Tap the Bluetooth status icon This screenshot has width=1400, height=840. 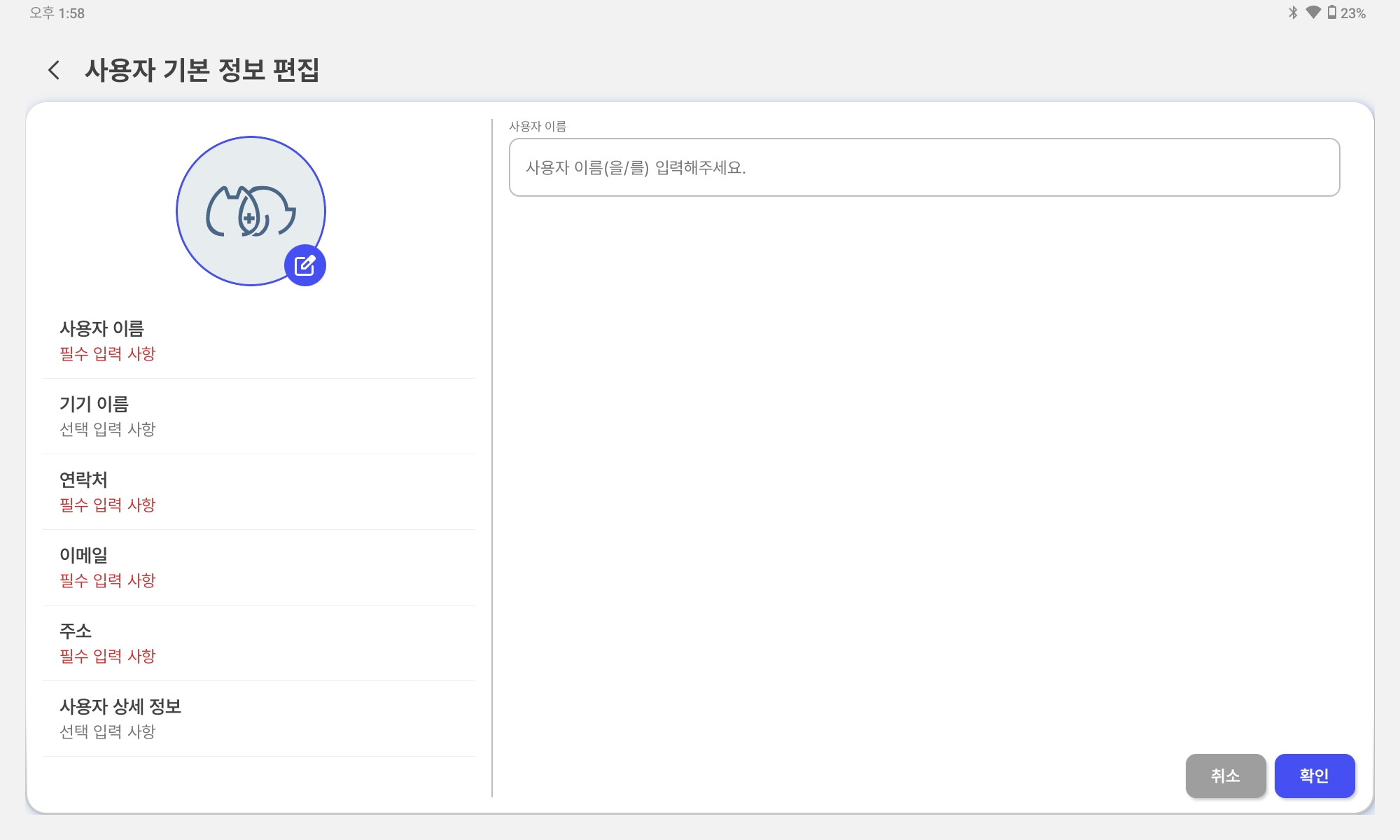coord(1293,13)
